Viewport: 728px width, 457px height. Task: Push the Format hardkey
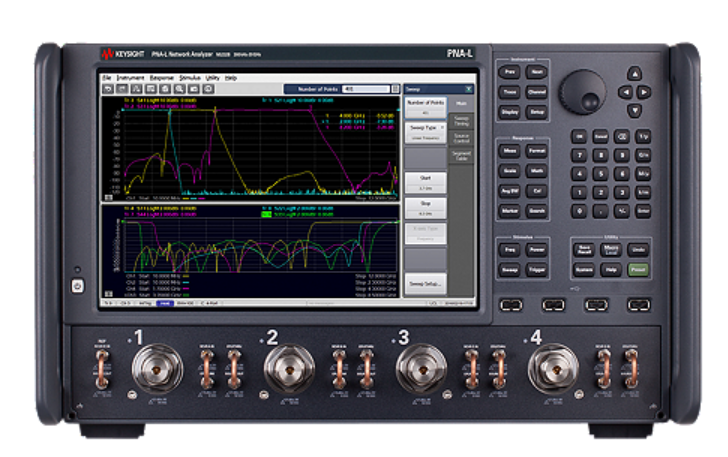tap(537, 150)
